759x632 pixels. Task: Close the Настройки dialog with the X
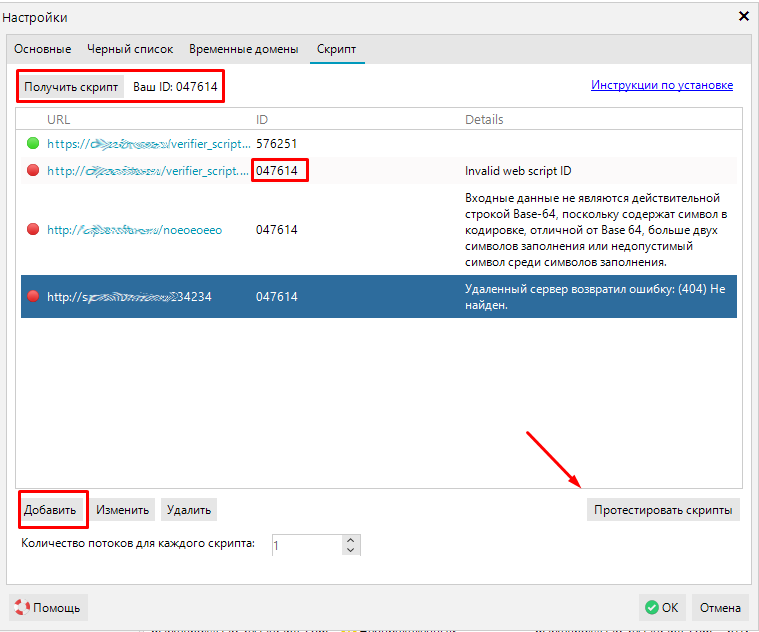[744, 16]
